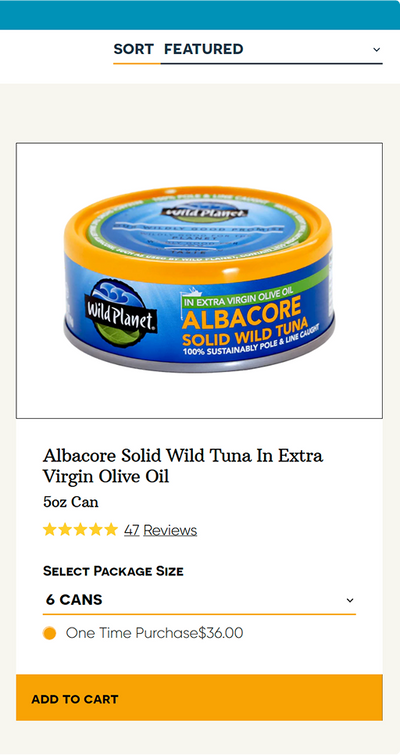Open the 6 Cans package size dropdown
Viewport: 400px width, 755px height.
pyautogui.click(x=199, y=600)
